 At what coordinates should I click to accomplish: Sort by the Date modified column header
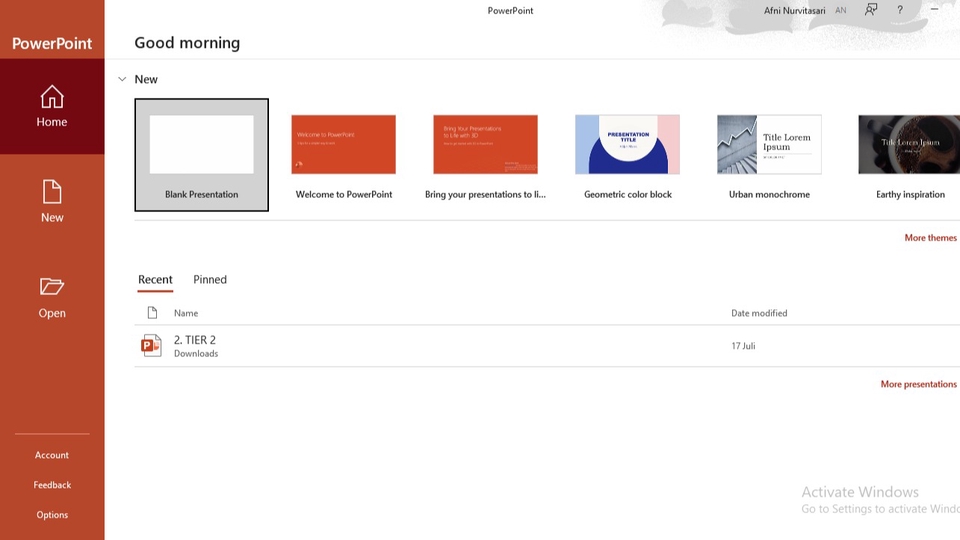[759, 313]
